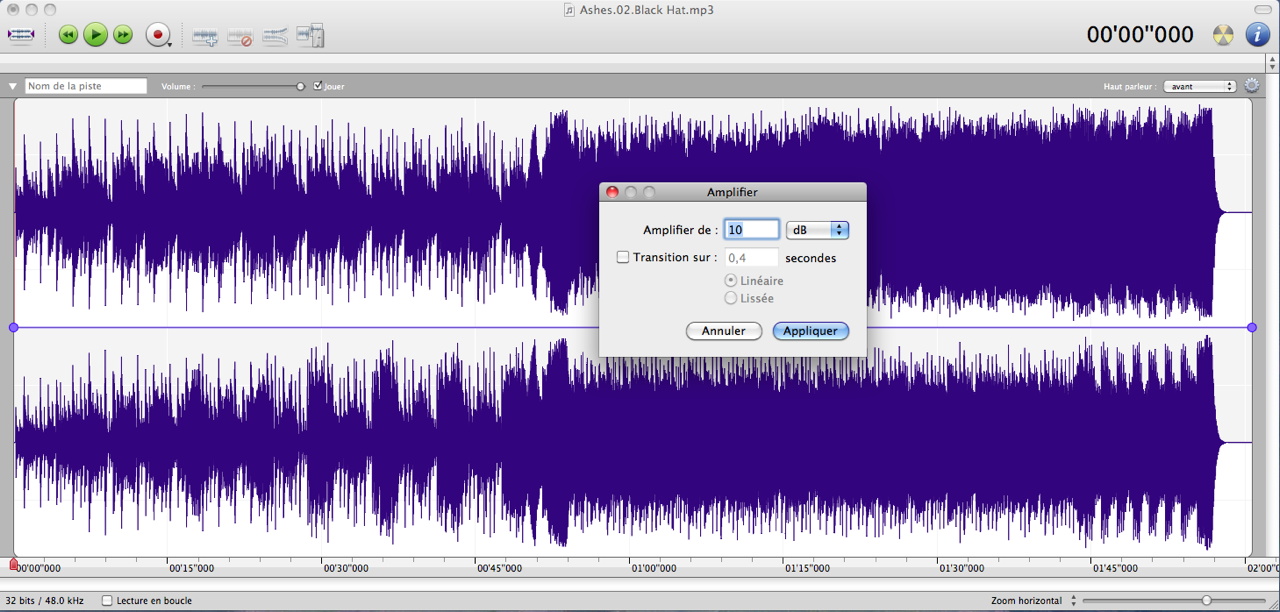1280x612 pixels.
Task: Click the toolbar toggle pill button
Action: (x=1265, y=9)
